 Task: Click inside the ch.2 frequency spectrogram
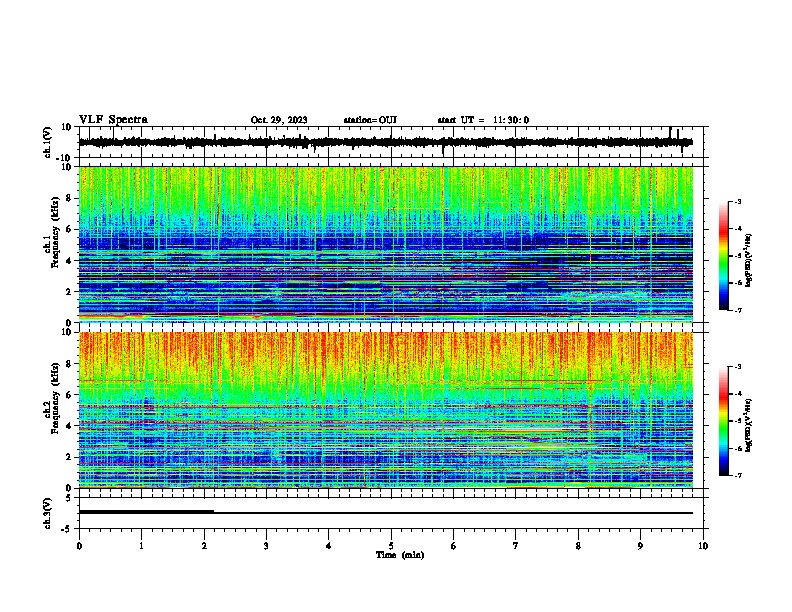386,410
